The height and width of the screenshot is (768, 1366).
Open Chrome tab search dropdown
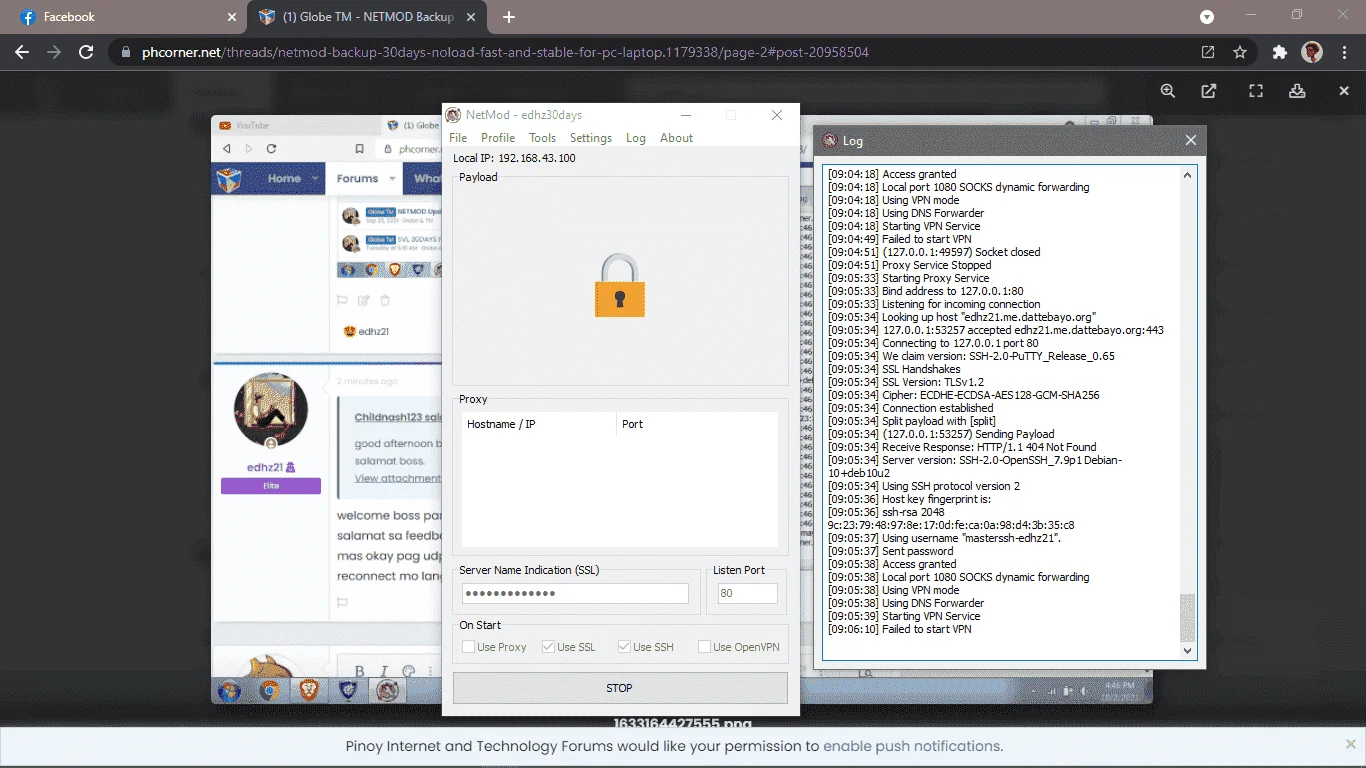click(x=1207, y=17)
